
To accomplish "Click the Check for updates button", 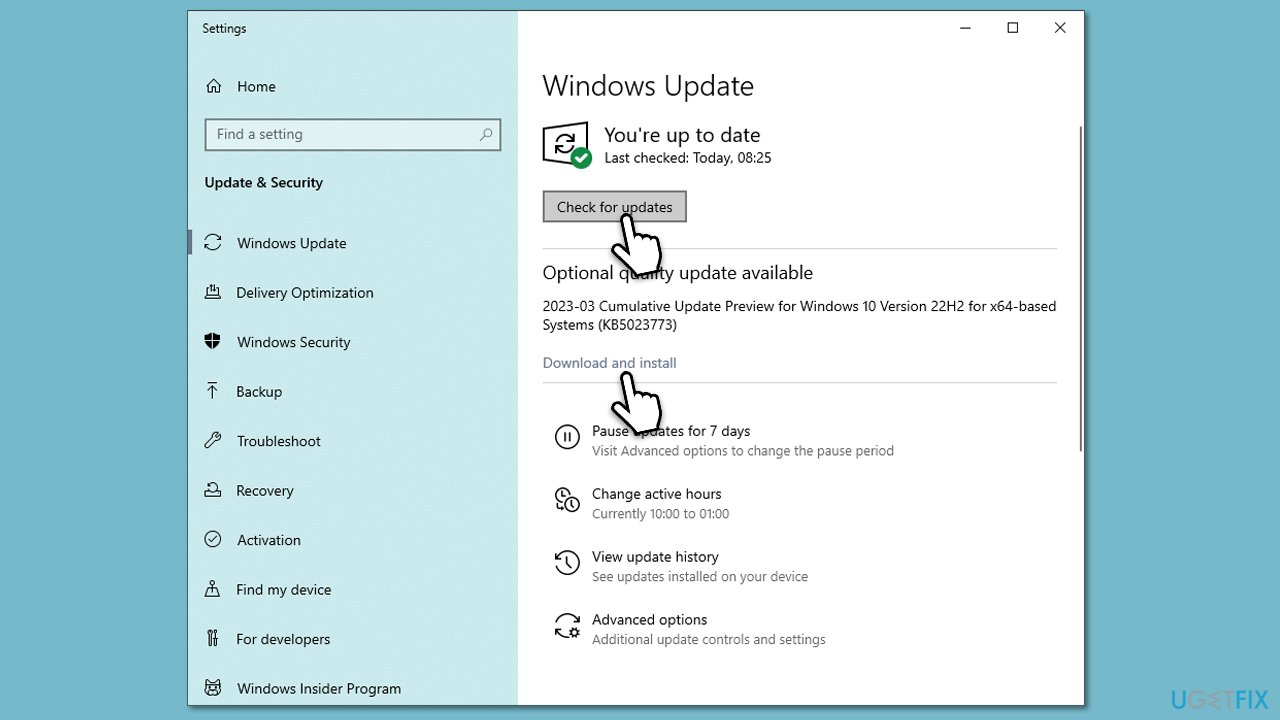I will tap(614, 206).
